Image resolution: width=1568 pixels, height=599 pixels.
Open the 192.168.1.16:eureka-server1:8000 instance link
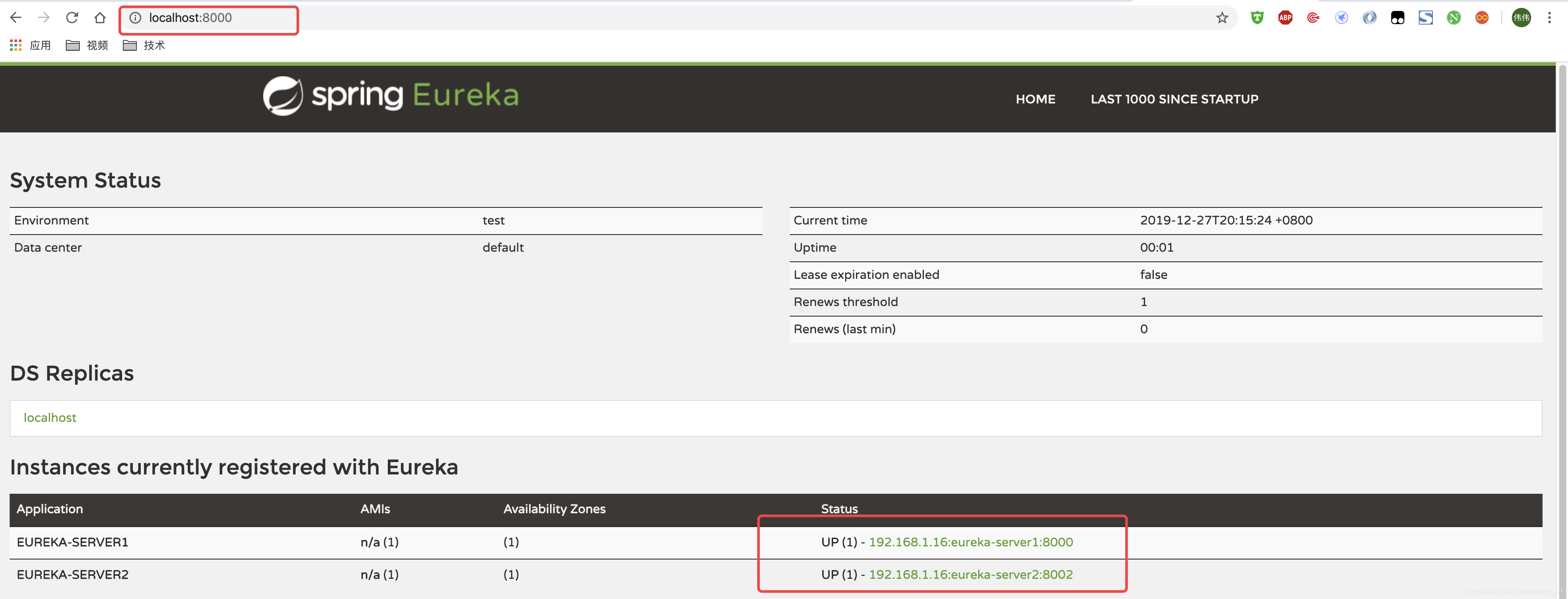[x=970, y=542]
